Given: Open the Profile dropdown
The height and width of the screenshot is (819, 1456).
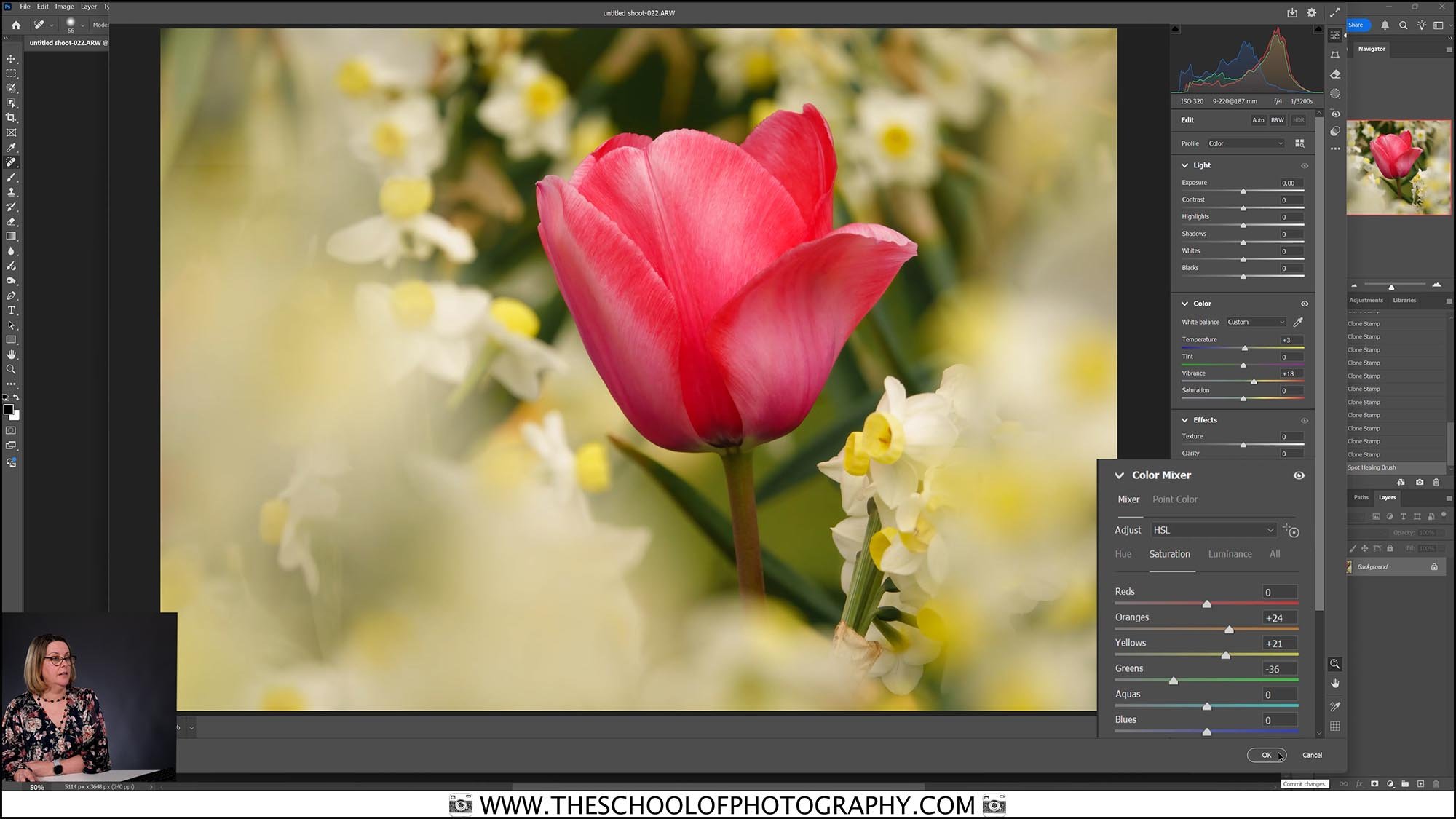Looking at the screenshot, I should [x=1245, y=143].
